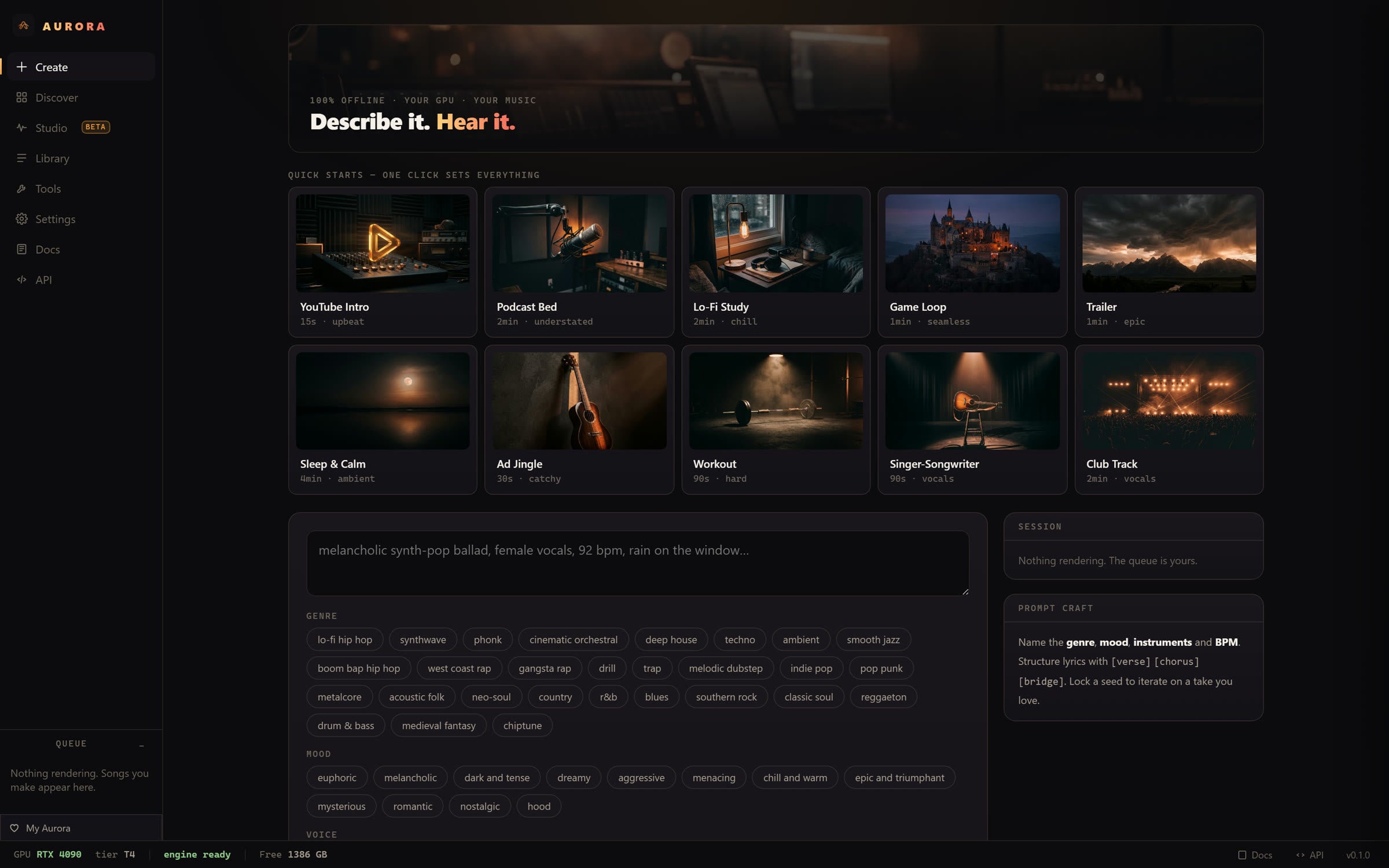Viewport: 1389px width, 868px height.
Task: Click the Studio waveform icon
Action: pyautogui.click(x=21, y=128)
